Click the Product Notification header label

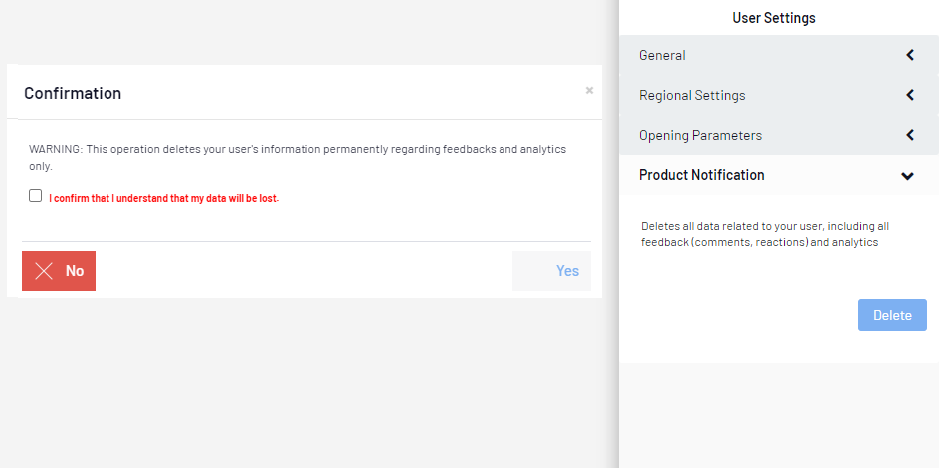701,175
